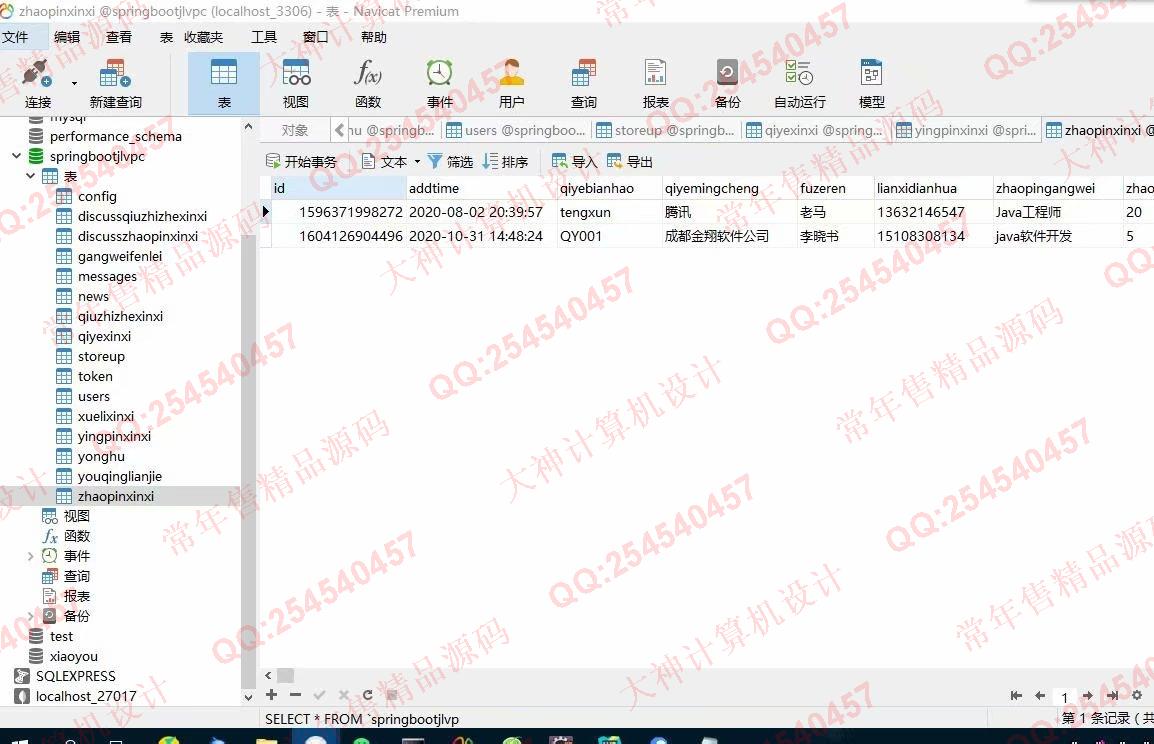Select the xiaoyou database
The width and height of the screenshot is (1154, 744).
pos(73,656)
